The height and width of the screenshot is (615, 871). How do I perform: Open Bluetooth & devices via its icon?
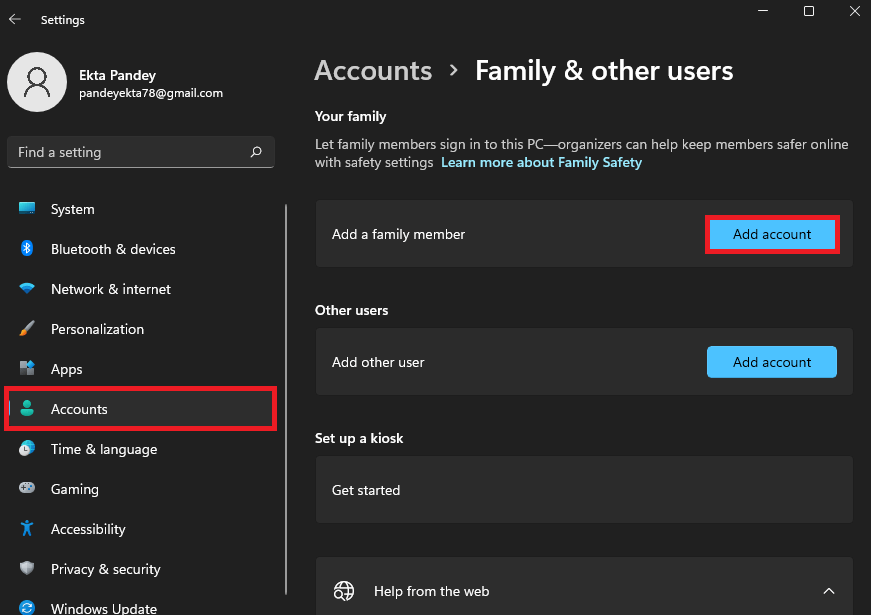27,249
